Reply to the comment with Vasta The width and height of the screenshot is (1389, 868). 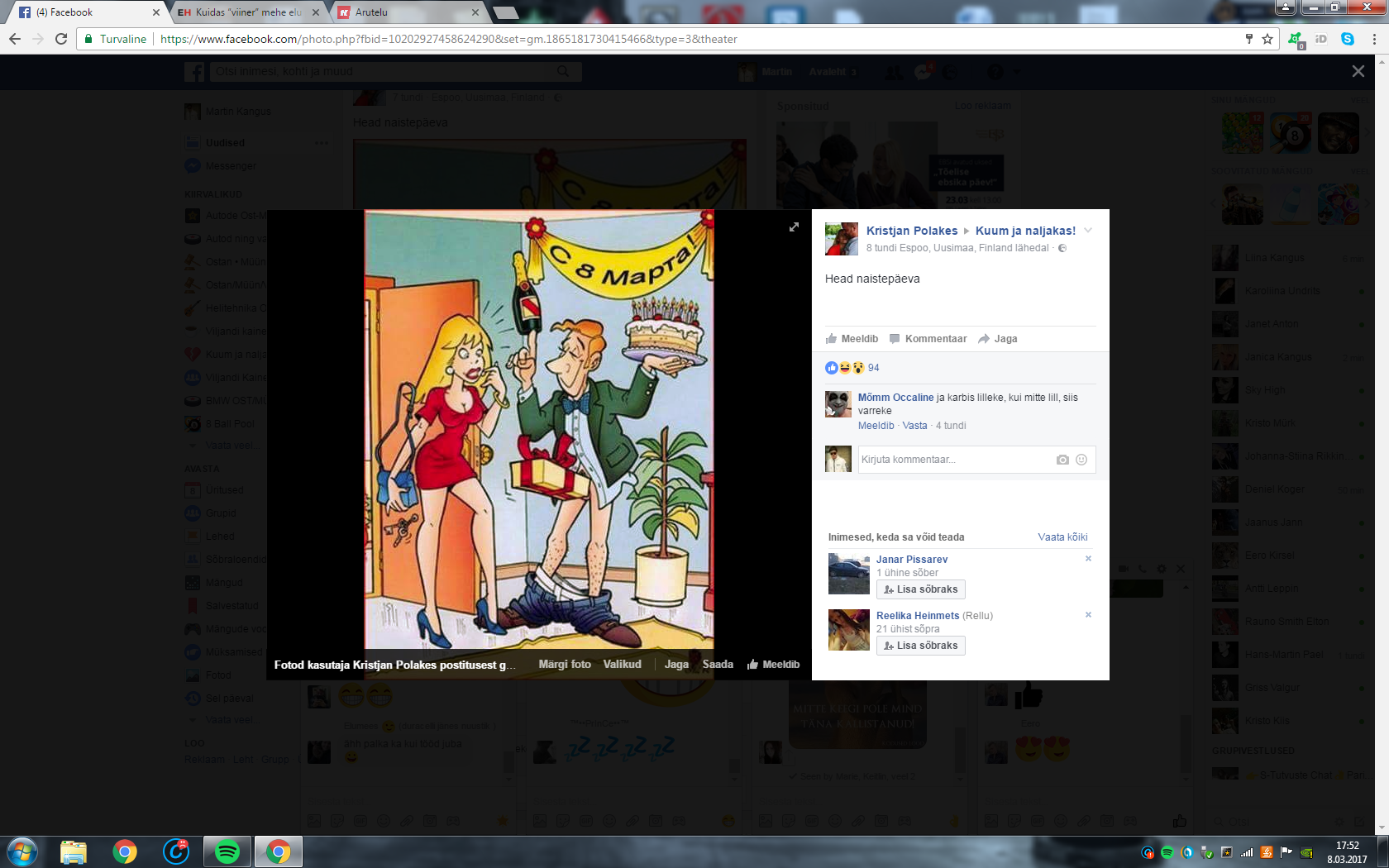[914, 426]
